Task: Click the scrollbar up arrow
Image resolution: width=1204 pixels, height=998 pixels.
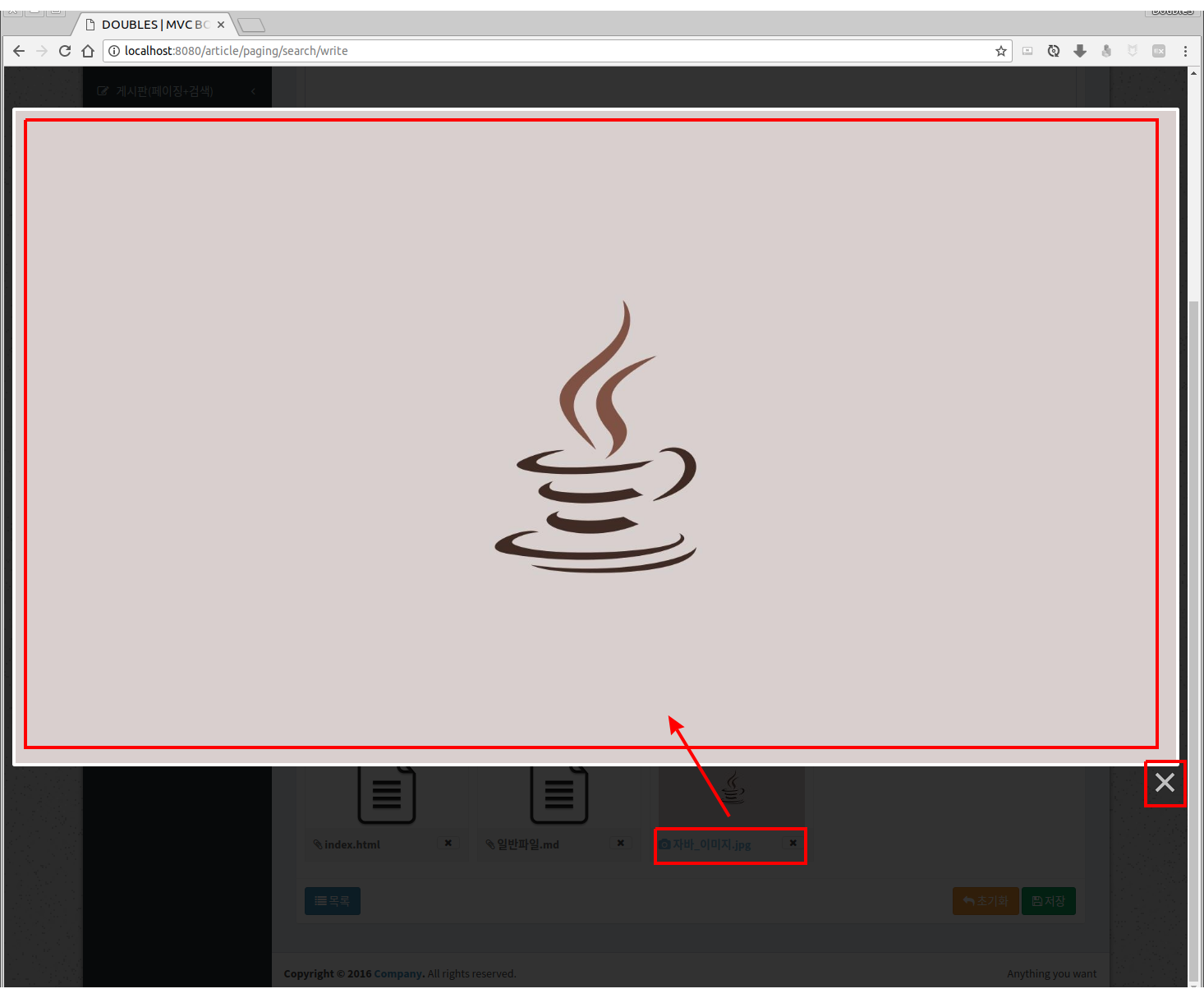Action: [x=1193, y=73]
